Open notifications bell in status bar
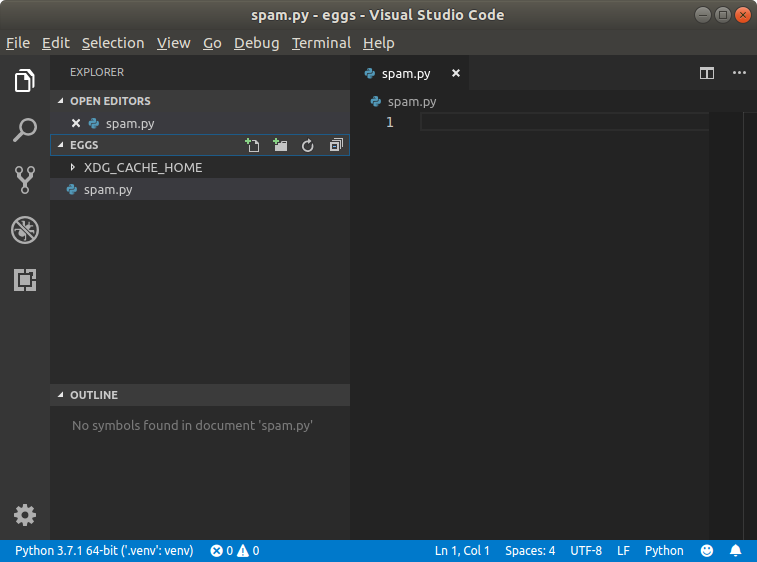 (735, 551)
